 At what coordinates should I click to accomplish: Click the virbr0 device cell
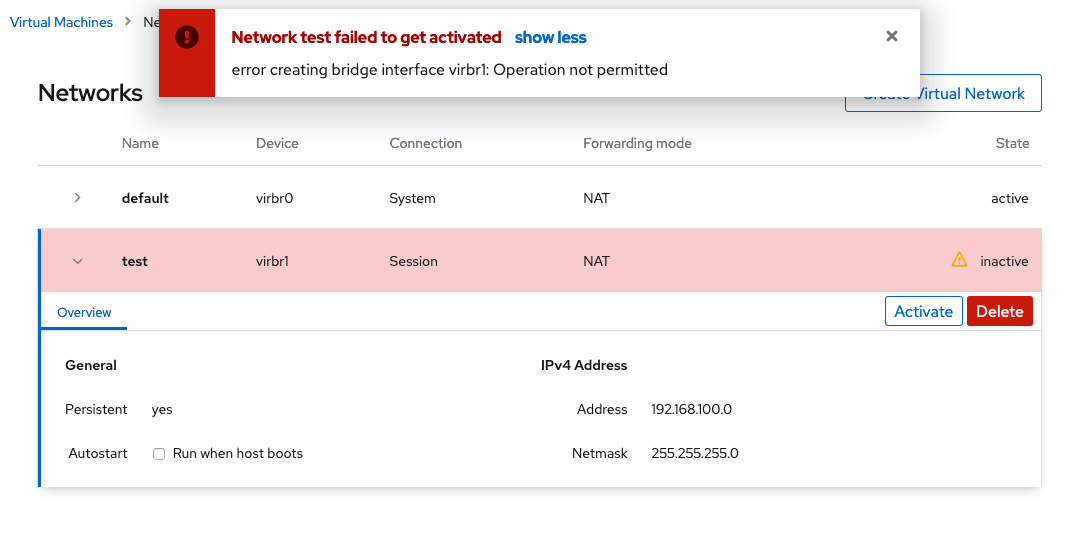point(274,198)
